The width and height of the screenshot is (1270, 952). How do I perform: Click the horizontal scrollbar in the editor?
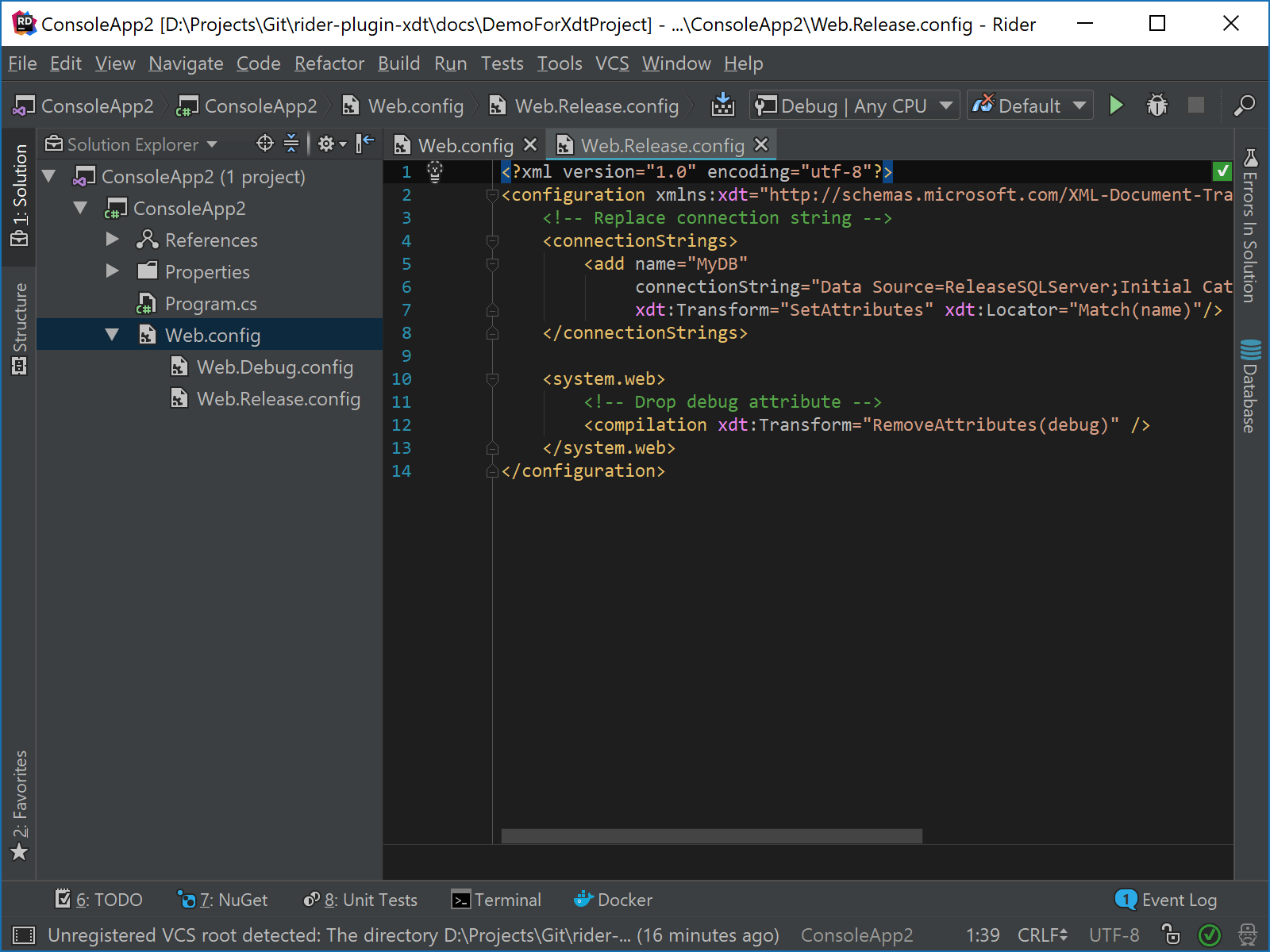[x=711, y=836]
